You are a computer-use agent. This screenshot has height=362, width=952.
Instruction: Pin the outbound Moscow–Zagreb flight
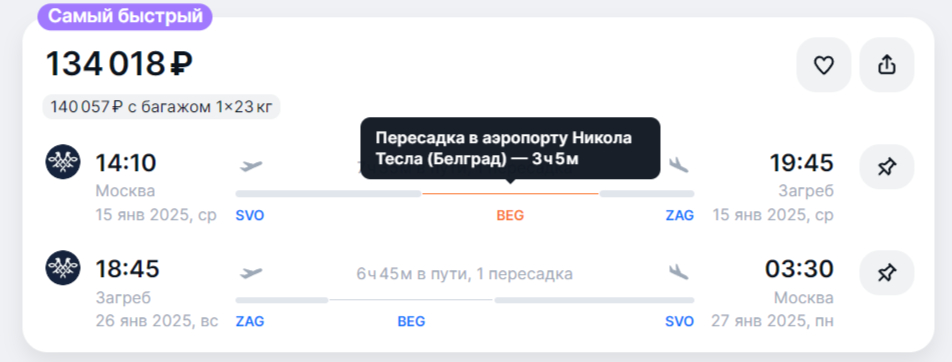pyautogui.click(x=886, y=166)
